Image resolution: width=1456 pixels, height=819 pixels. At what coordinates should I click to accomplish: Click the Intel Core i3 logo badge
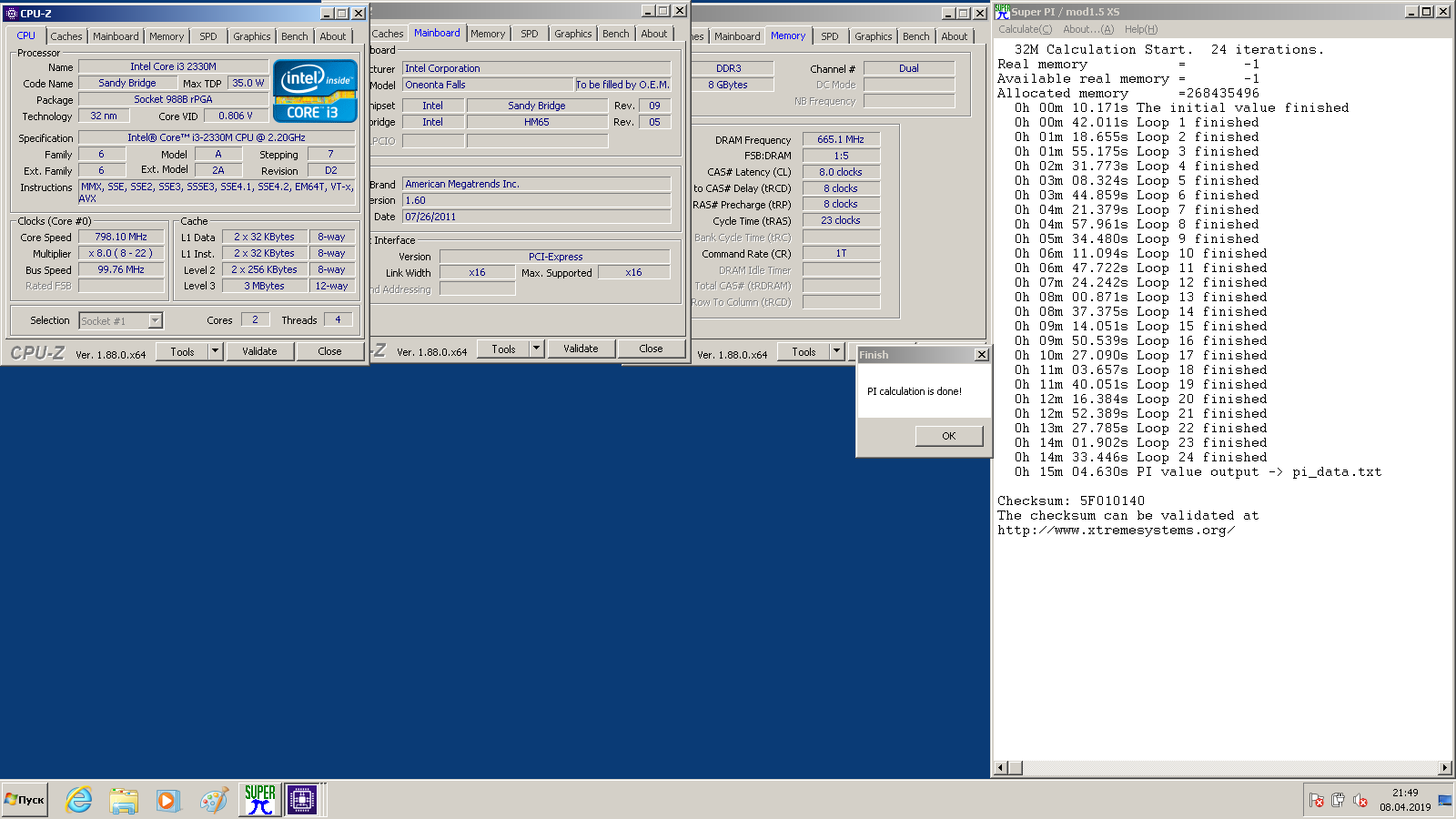(x=315, y=90)
